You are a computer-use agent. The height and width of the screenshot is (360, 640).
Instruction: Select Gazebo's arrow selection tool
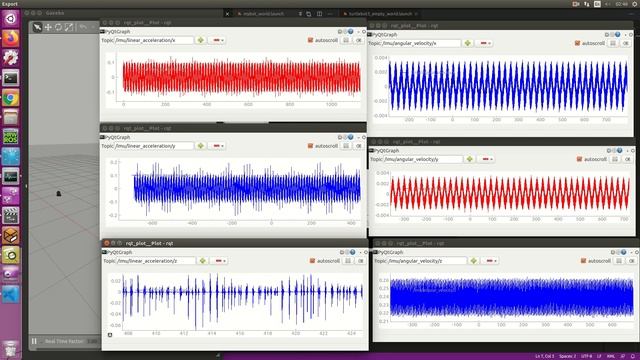click(x=37, y=27)
